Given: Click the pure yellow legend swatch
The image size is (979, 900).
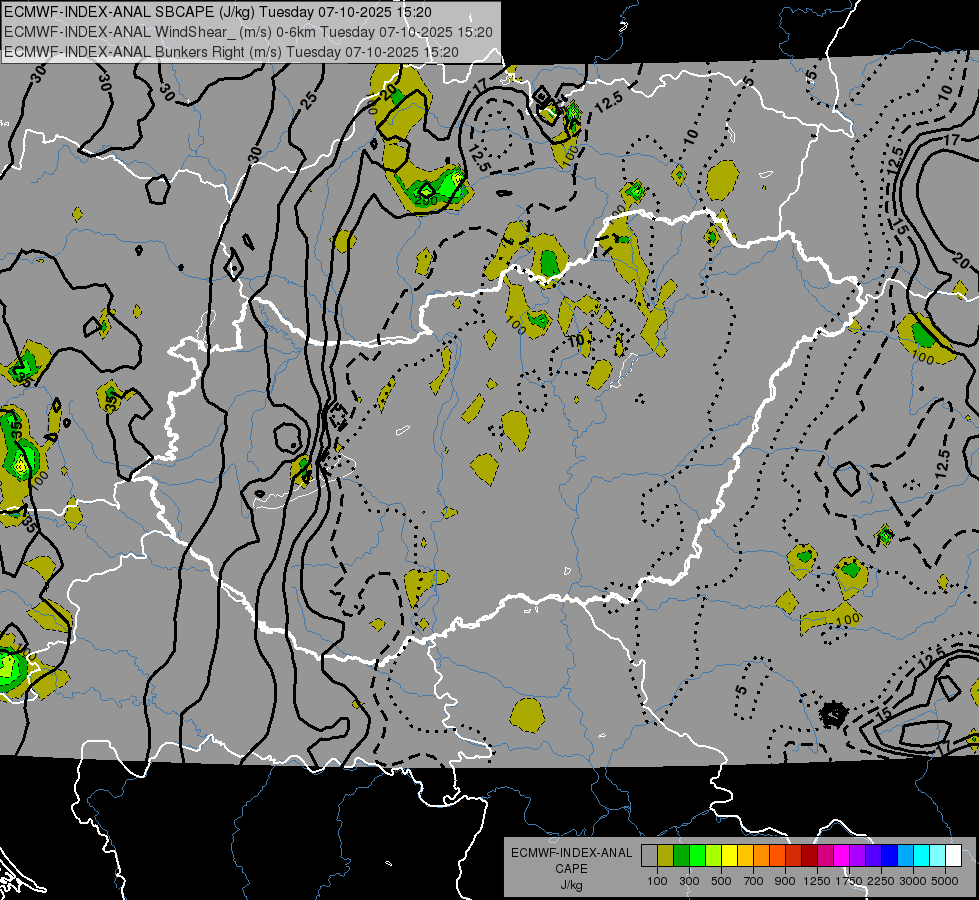Looking at the screenshot, I should coord(729,856).
